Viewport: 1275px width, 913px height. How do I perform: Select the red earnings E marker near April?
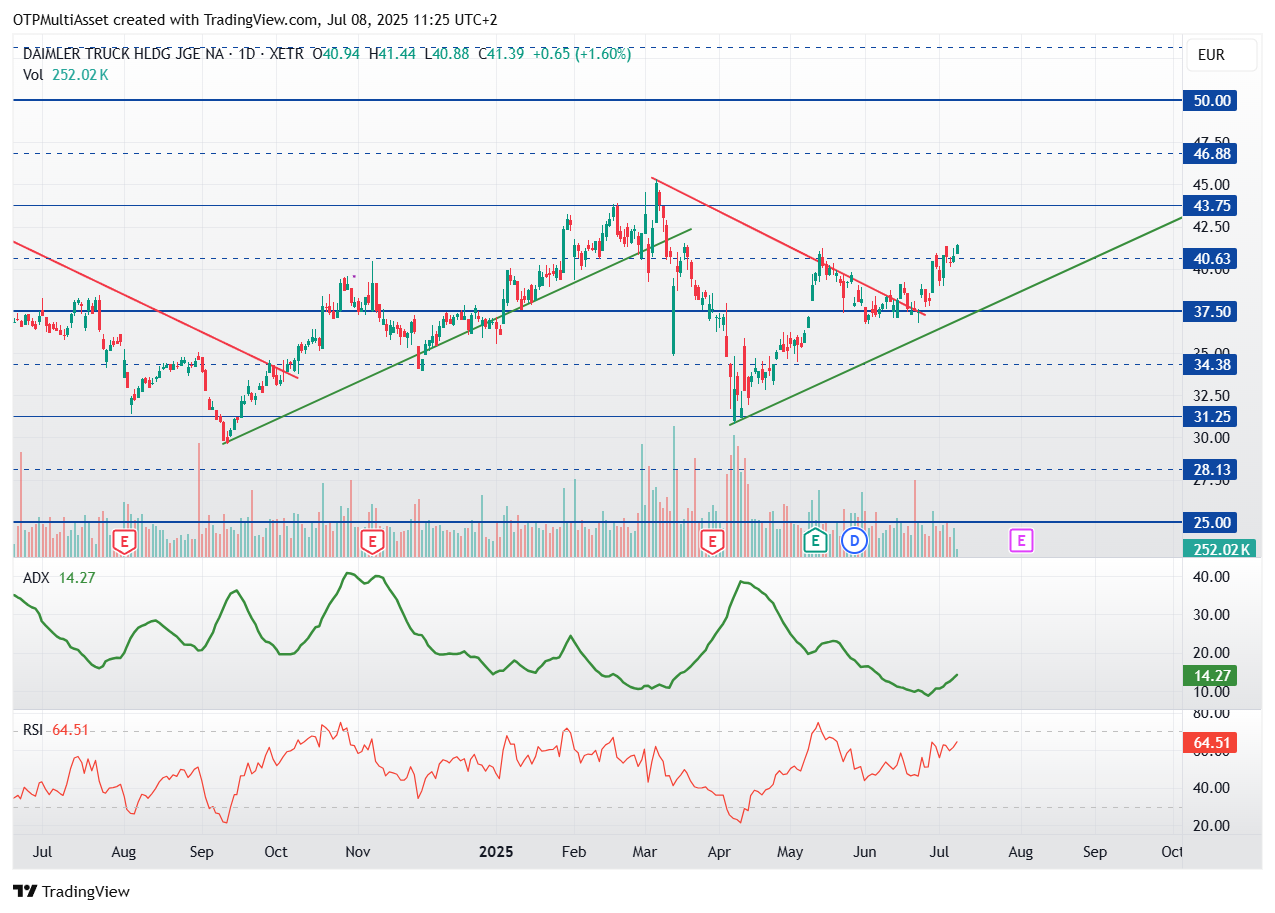point(712,541)
